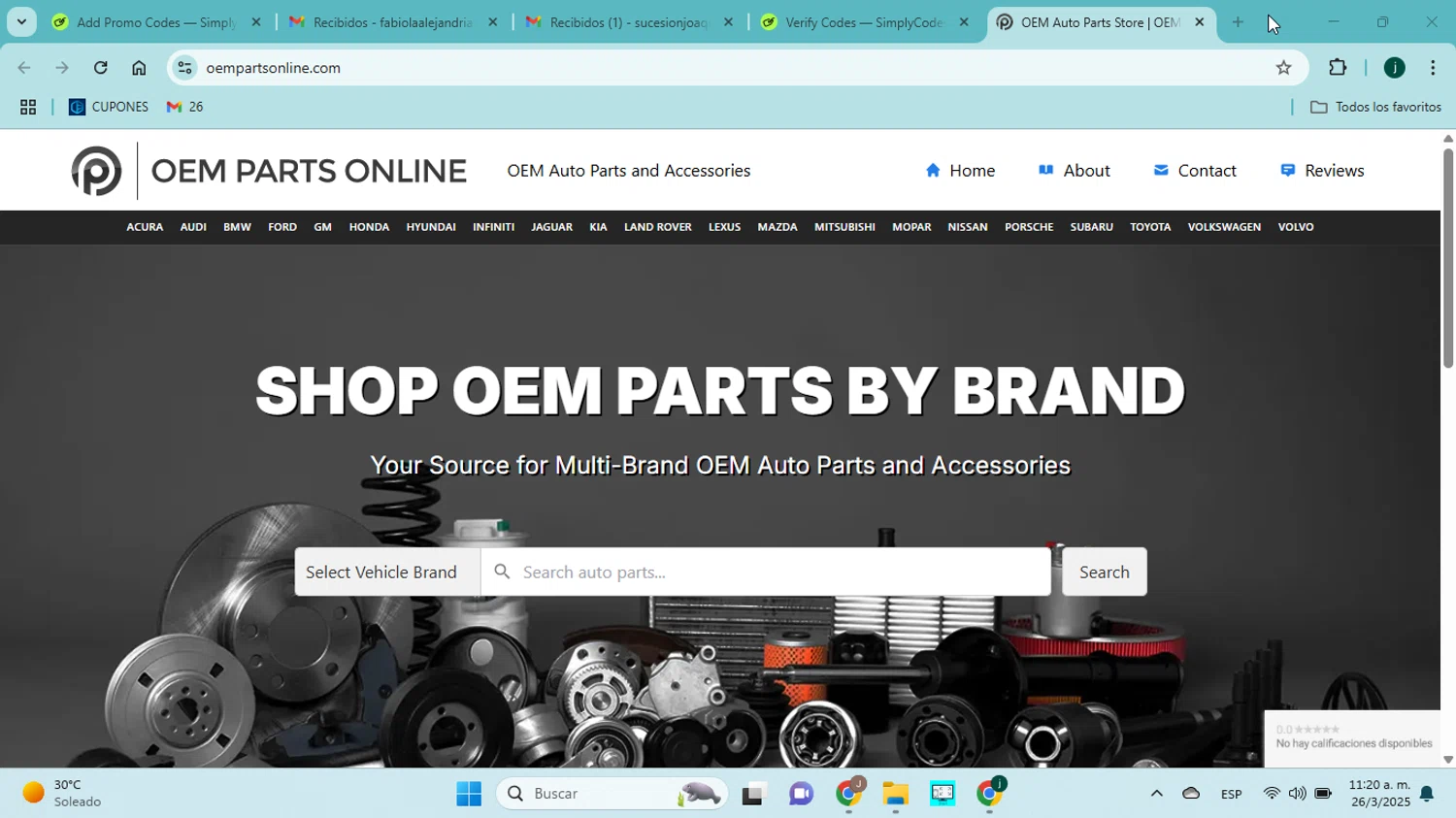Viewport: 1456px width, 818px height.
Task: Select BMW in the brand menu
Action: click(237, 227)
